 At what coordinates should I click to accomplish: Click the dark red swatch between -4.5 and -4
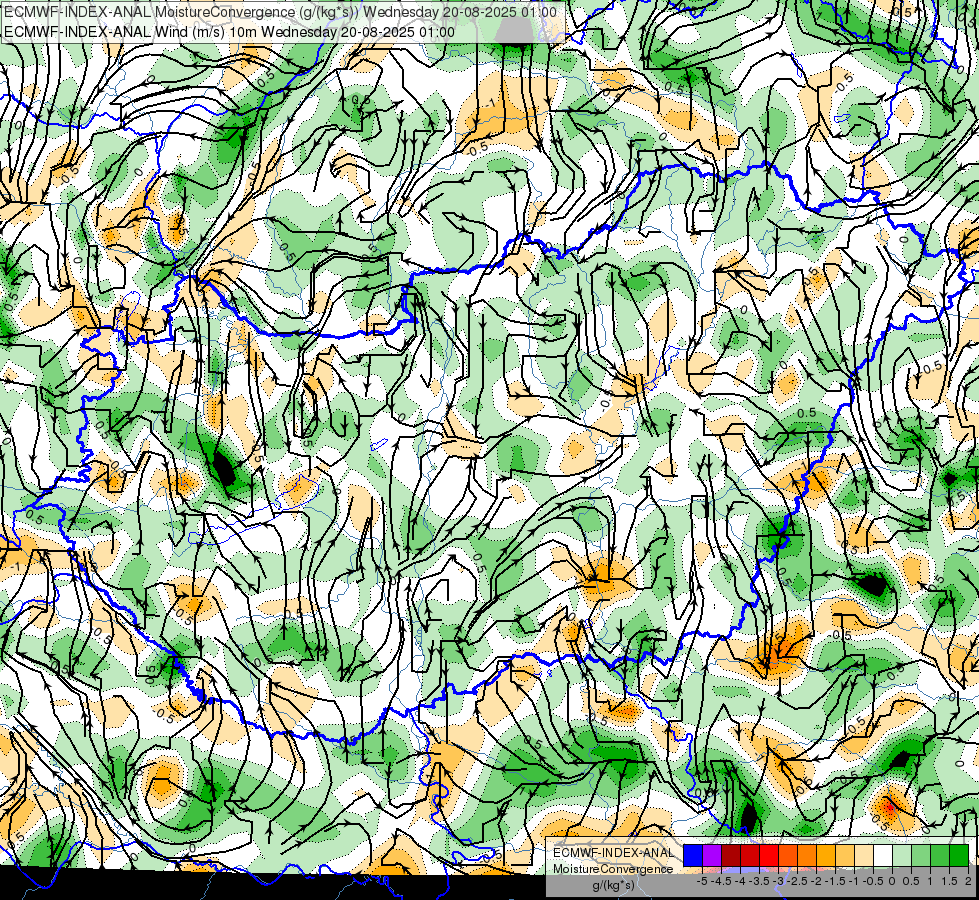731,856
